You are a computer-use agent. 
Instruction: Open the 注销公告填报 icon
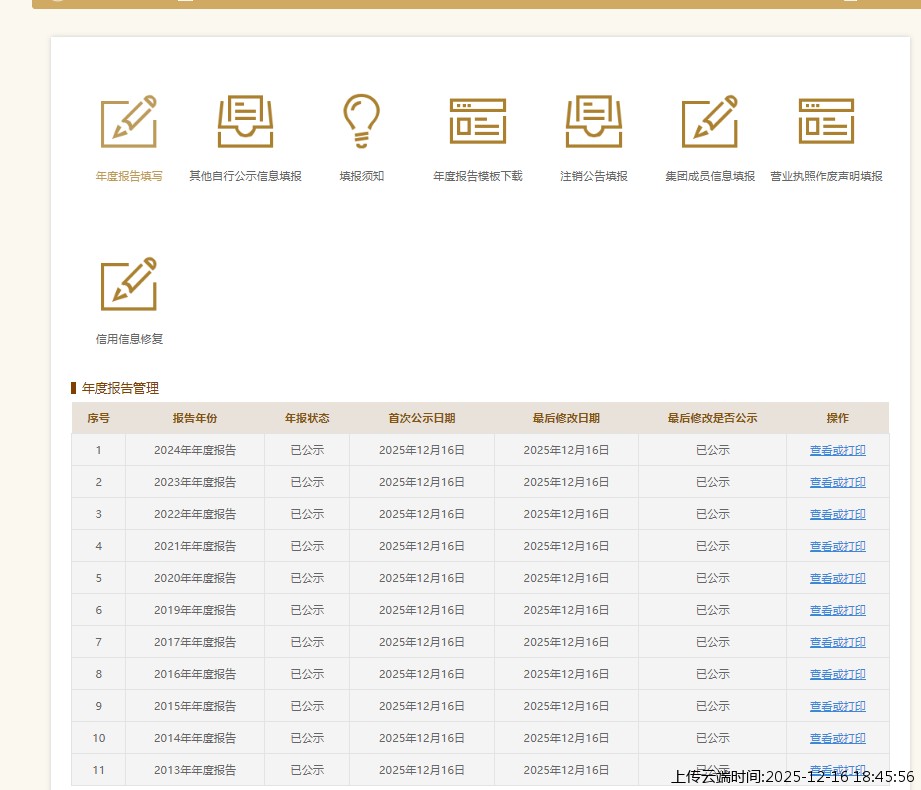point(594,122)
